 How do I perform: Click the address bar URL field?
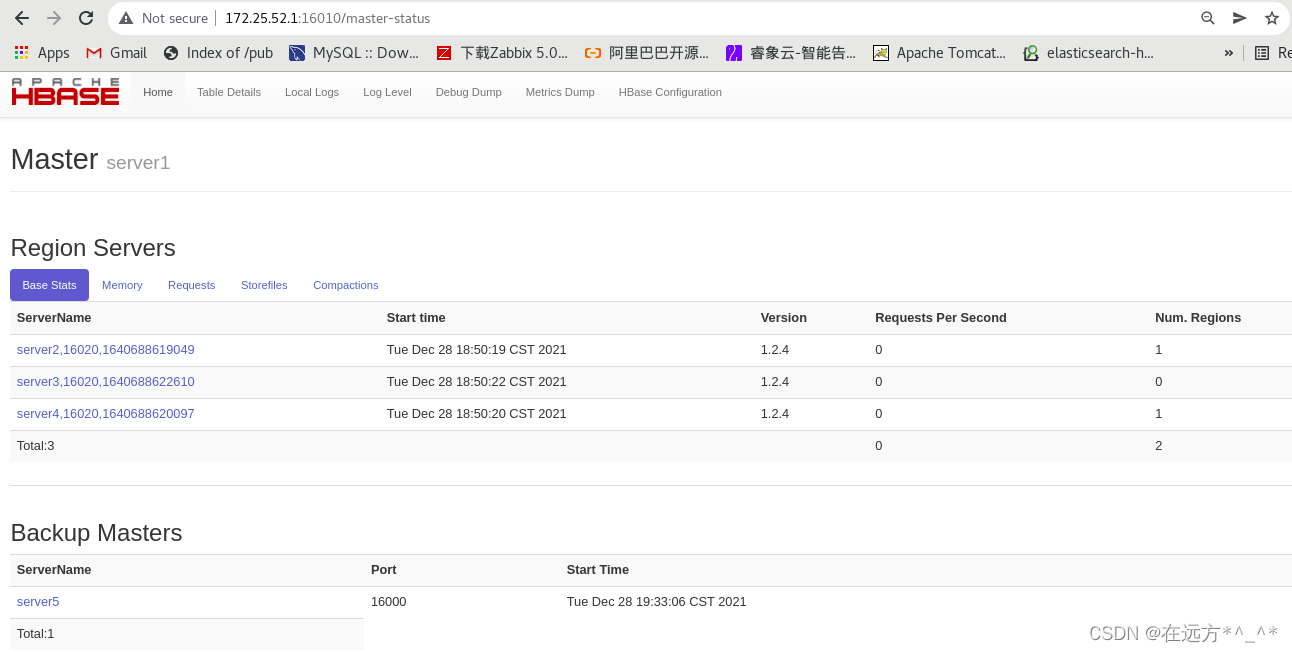pos(700,18)
